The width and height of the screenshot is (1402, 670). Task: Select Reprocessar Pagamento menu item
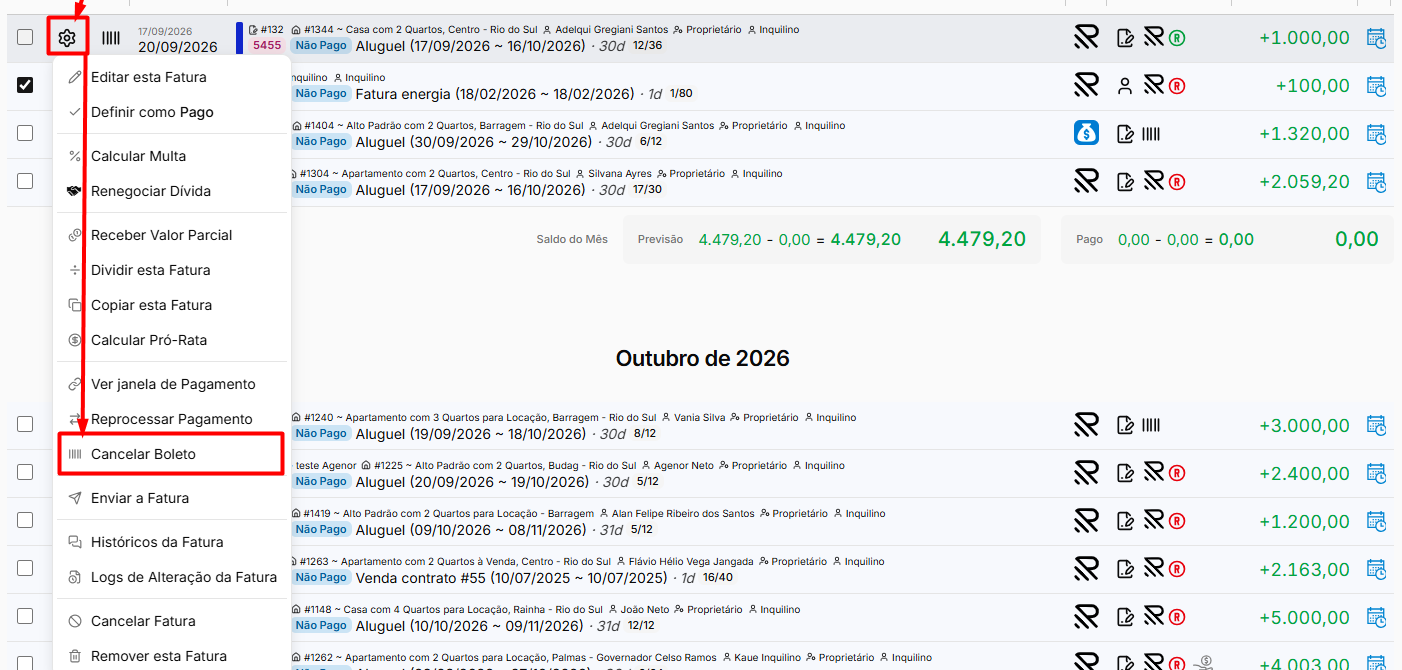[171, 419]
